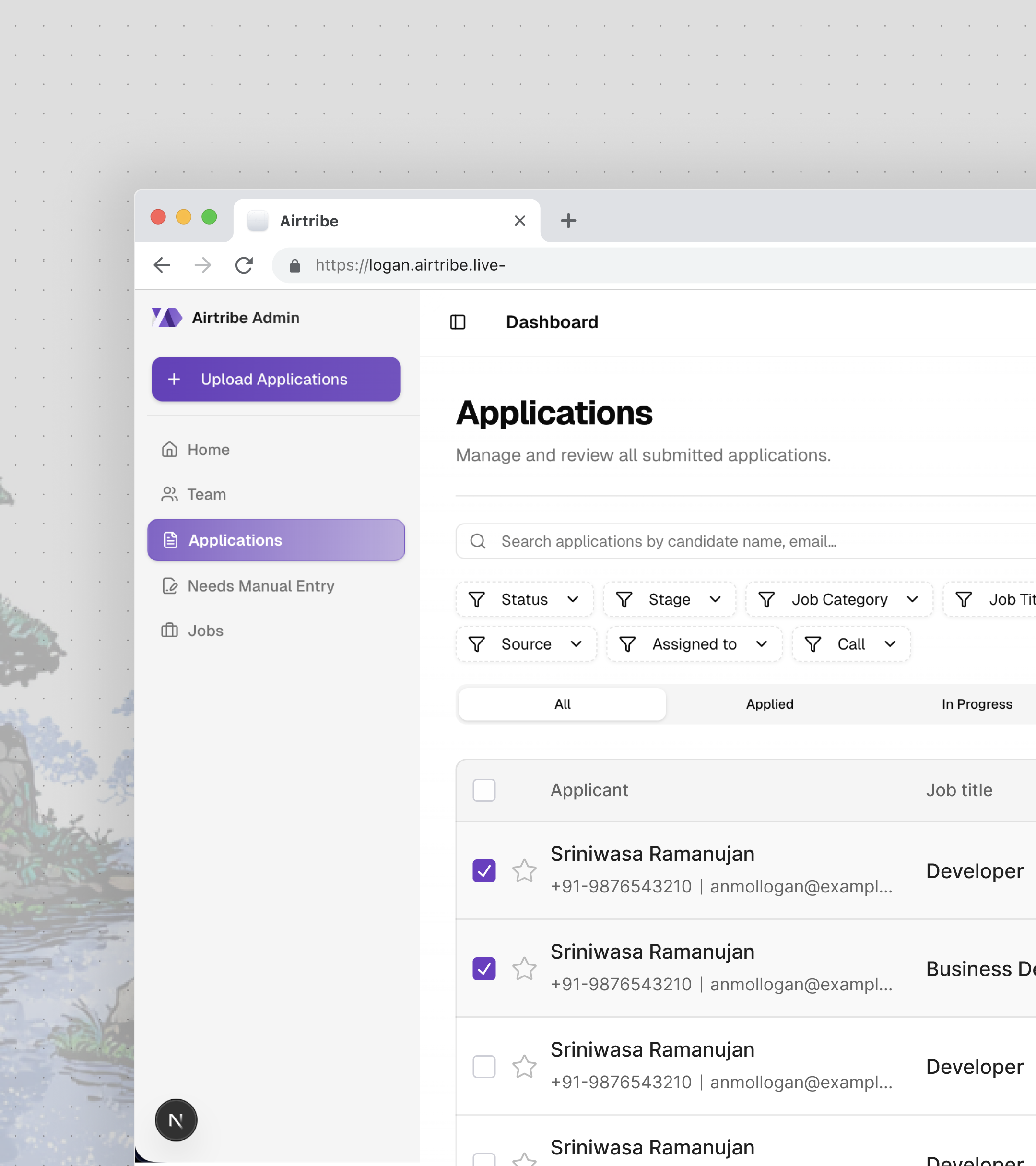Click the Upload Applications button
This screenshot has width=1036, height=1166.
(x=276, y=380)
